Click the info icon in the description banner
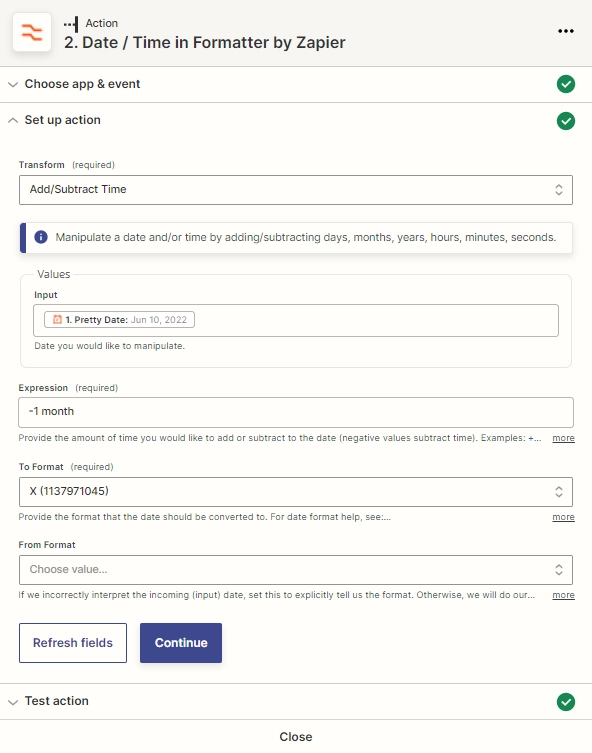This screenshot has height=753, width=592. tap(41, 237)
